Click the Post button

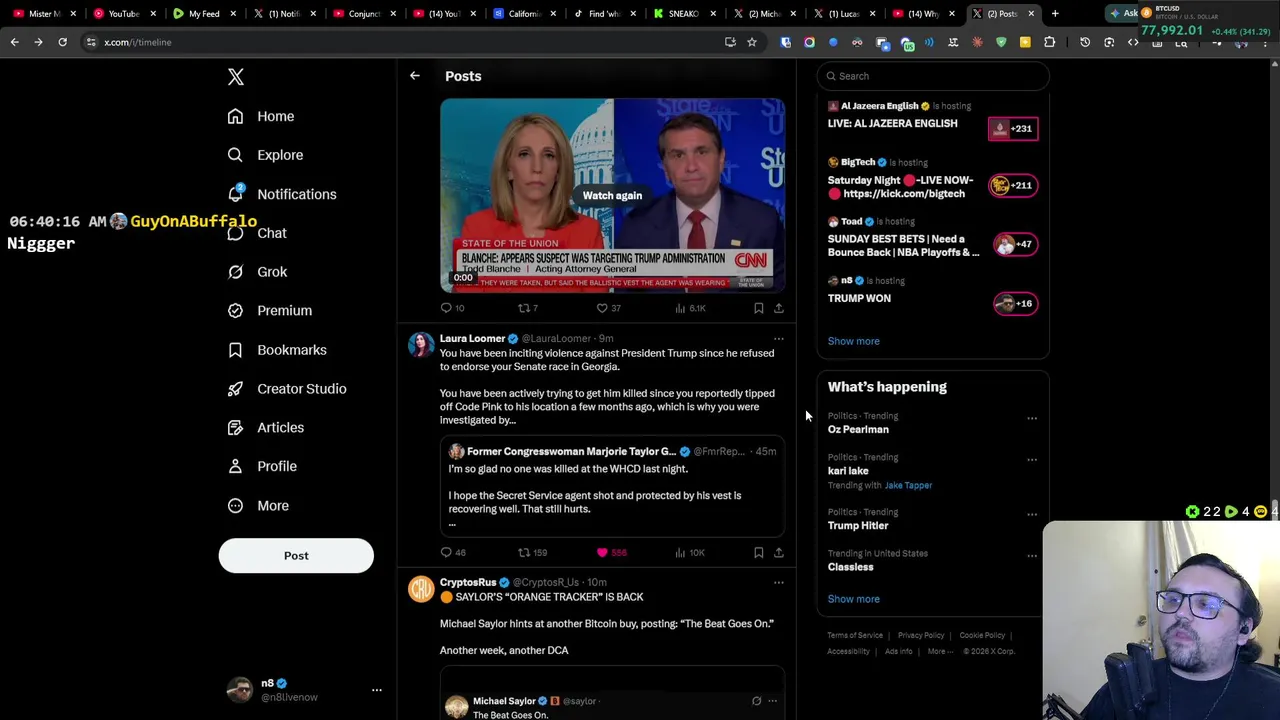(x=296, y=556)
